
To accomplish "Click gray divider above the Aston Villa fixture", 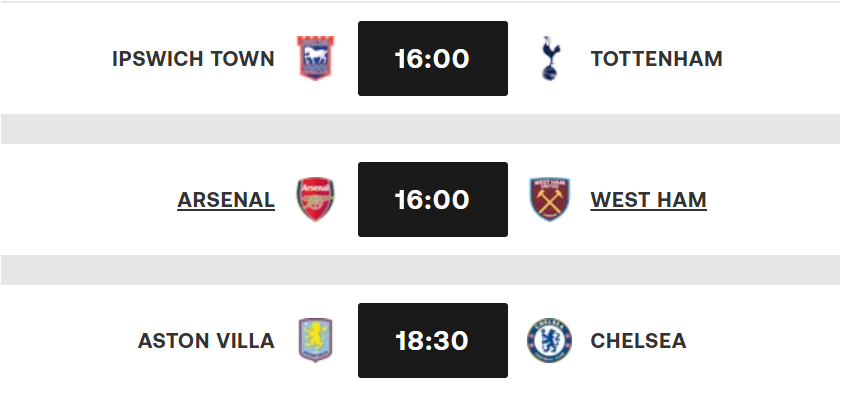I will [x=420, y=270].
